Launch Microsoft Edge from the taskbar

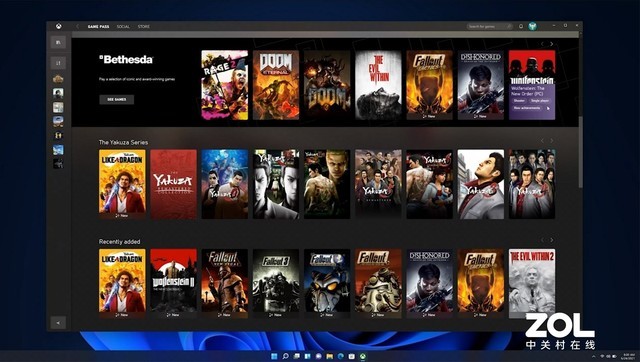[340, 356]
